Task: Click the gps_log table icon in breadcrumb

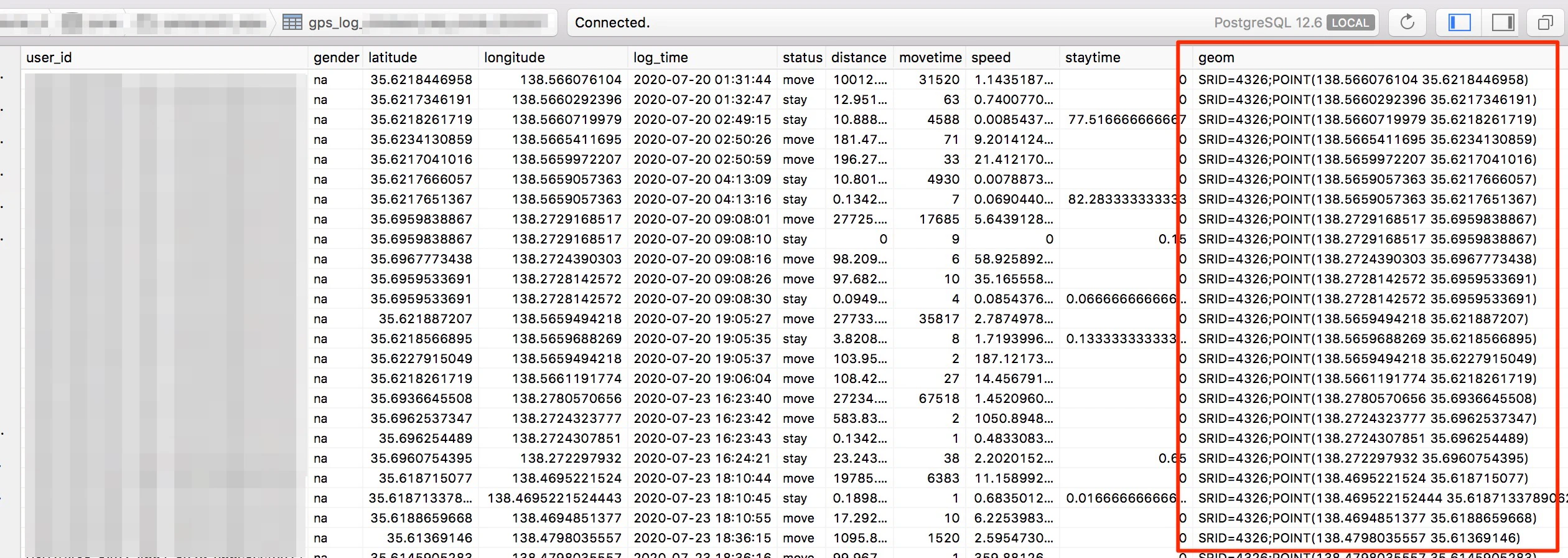Action: point(292,22)
